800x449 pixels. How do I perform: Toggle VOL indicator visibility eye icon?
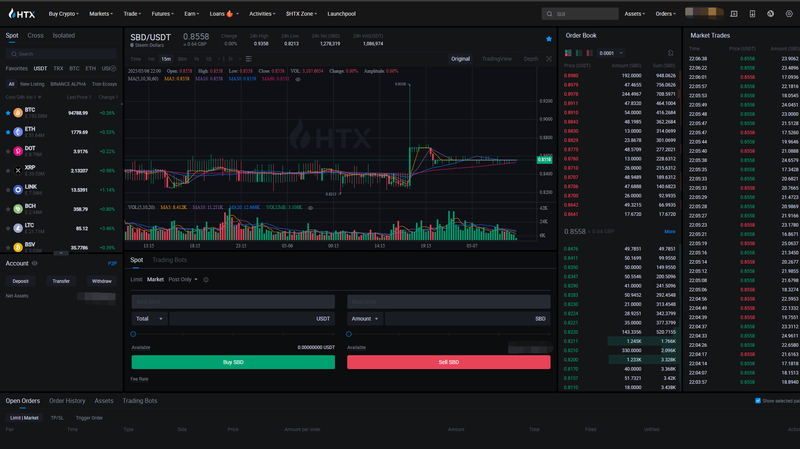310,208
